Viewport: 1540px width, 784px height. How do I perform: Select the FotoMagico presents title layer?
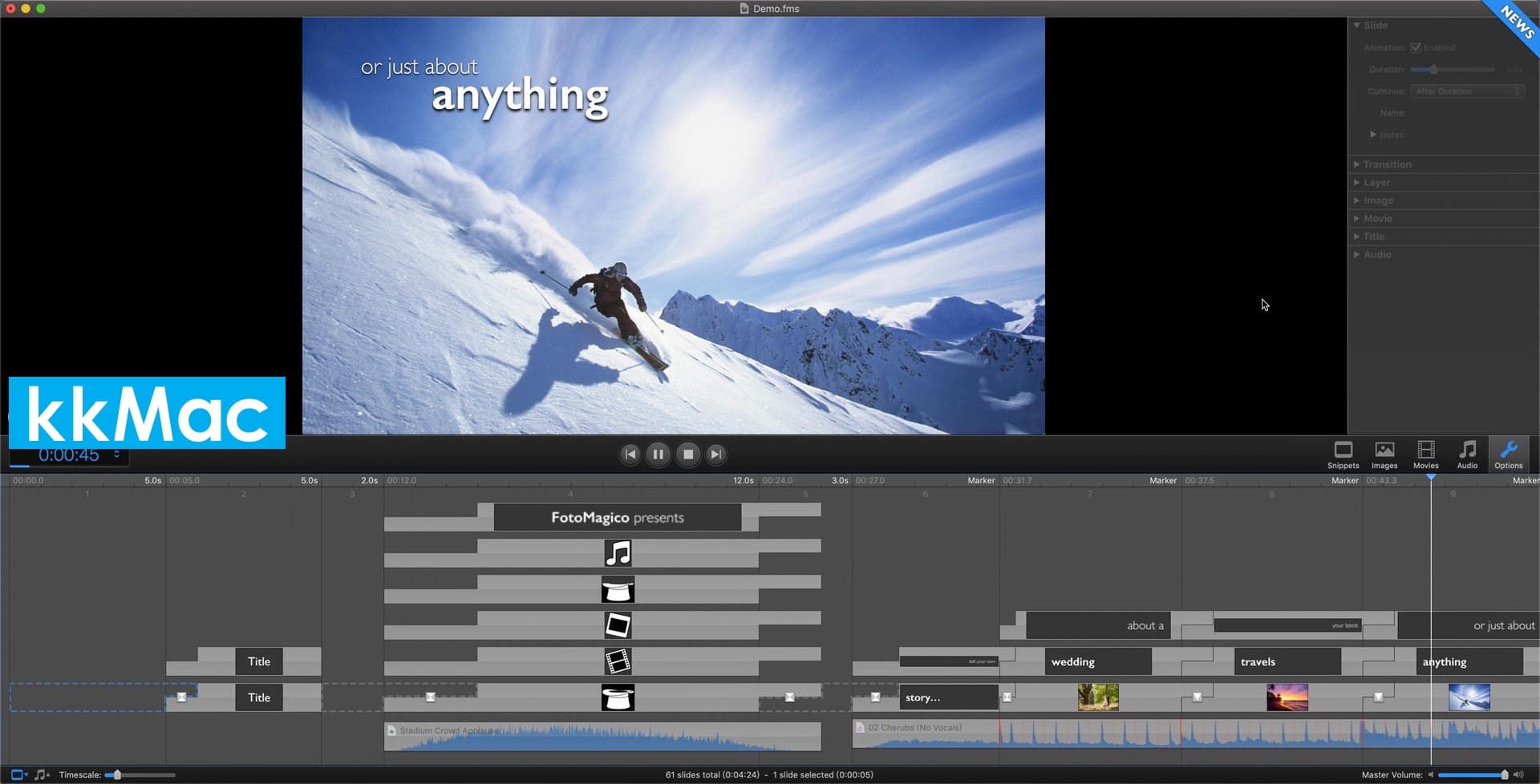[618, 518]
